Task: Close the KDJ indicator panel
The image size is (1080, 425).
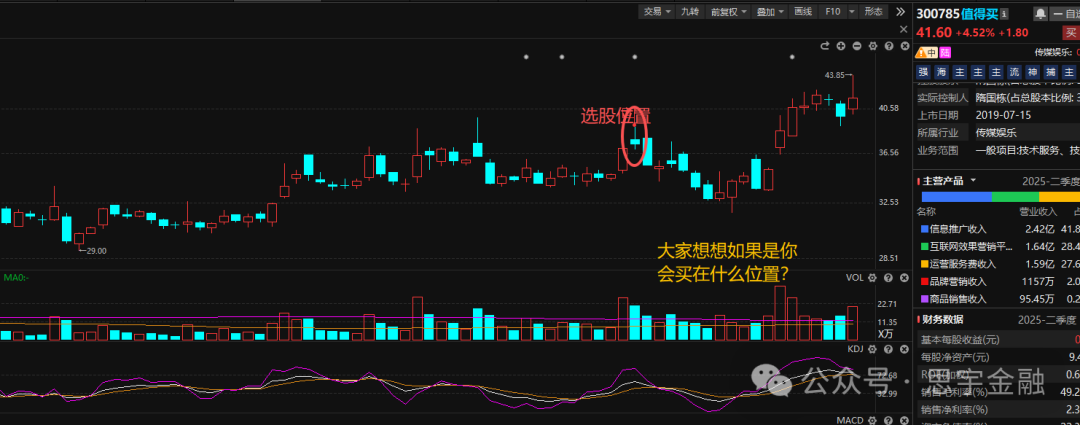Action: [904, 350]
